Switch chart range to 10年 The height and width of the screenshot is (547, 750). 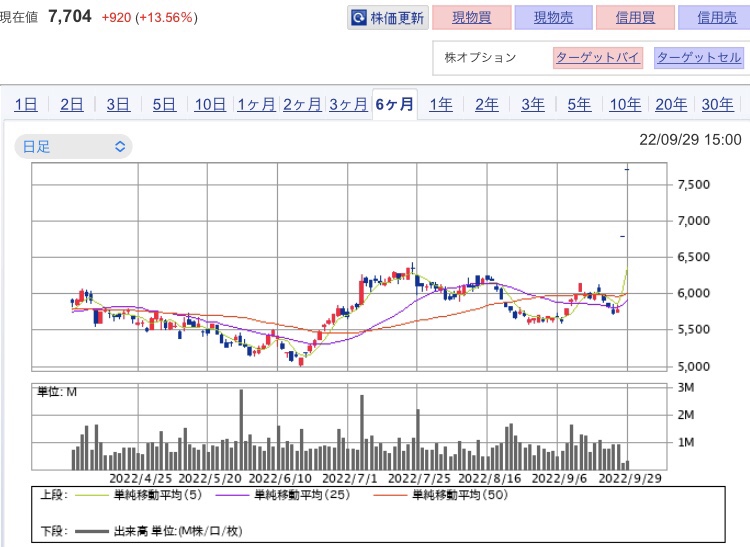point(625,104)
